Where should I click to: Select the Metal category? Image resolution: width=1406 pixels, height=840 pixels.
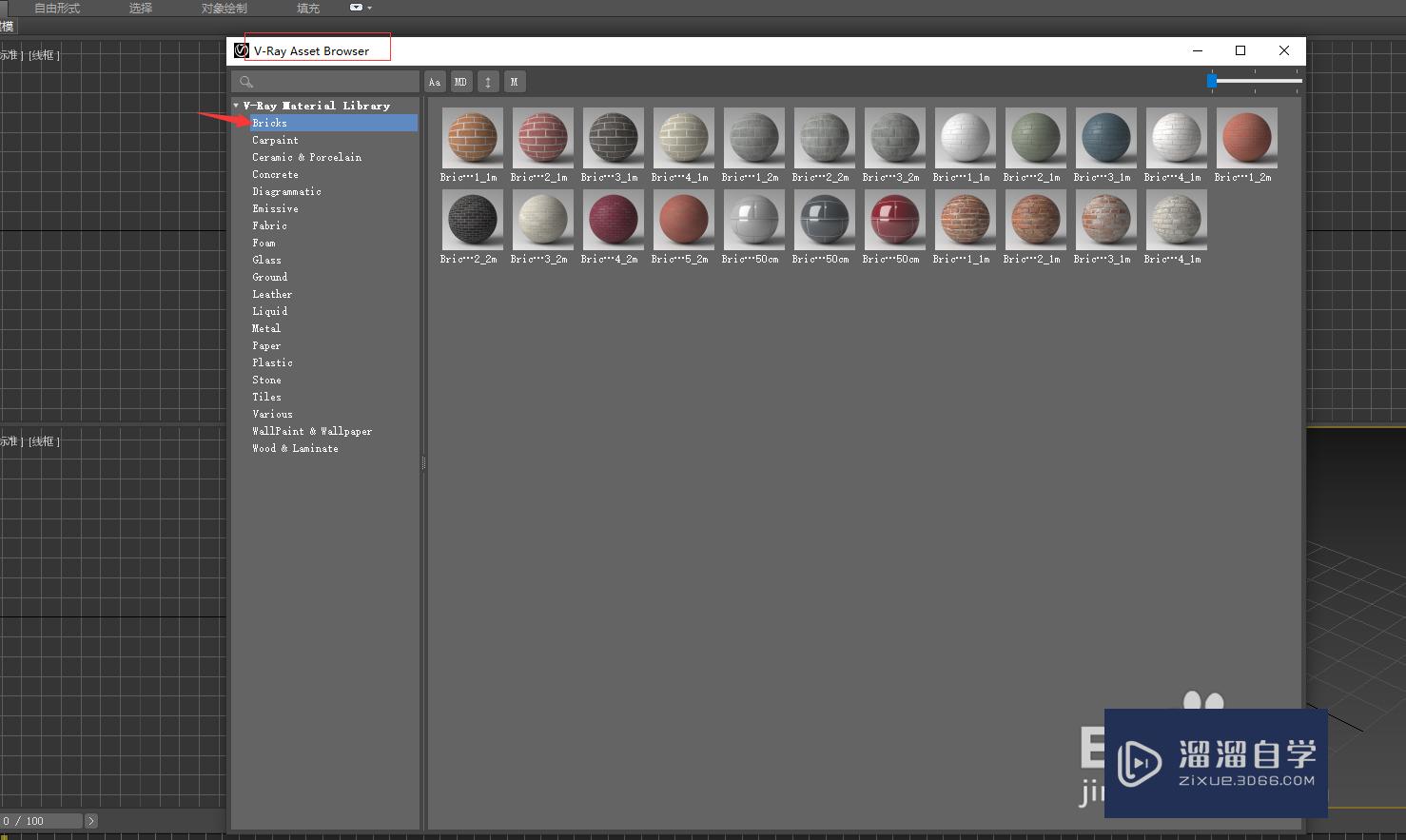[266, 328]
